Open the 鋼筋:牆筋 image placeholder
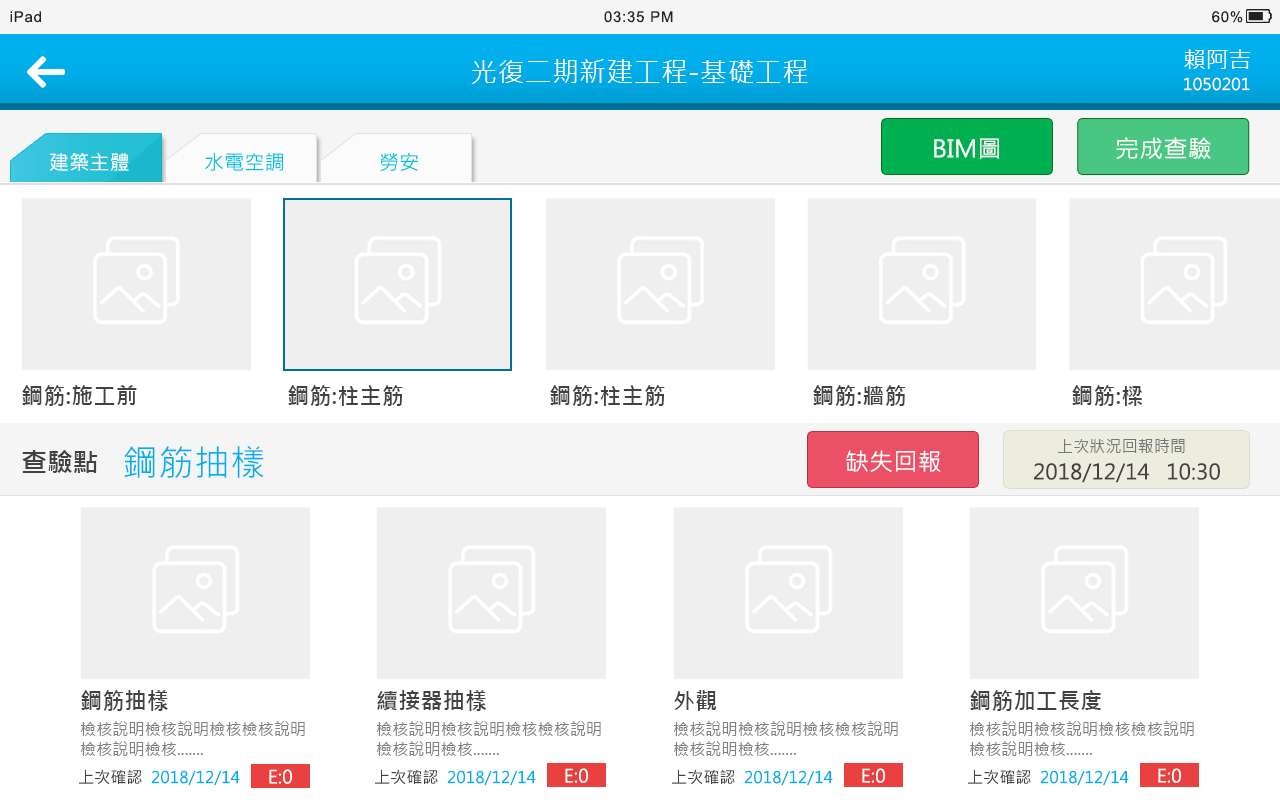This screenshot has height=800, width=1280. tap(921, 284)
